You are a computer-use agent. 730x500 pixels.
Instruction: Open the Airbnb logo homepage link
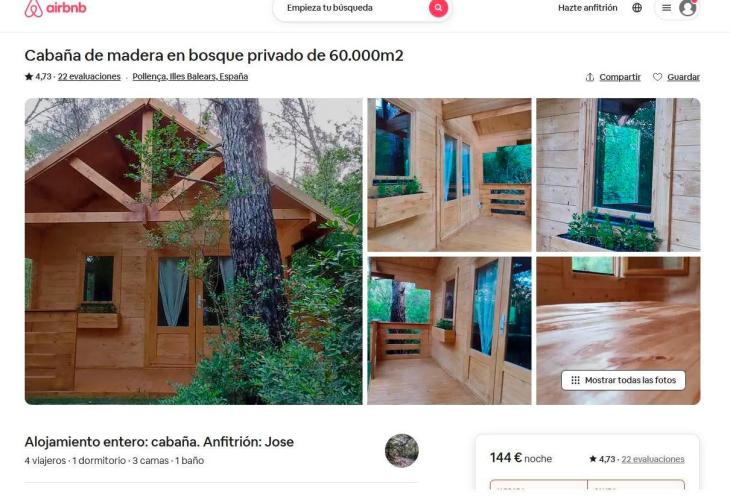(x=55, y=8)
